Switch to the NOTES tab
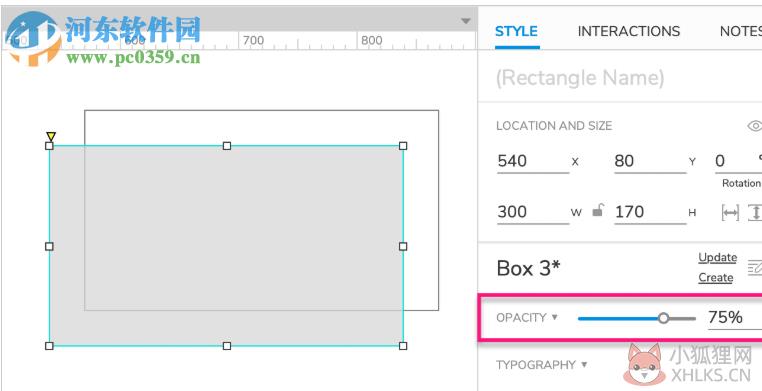The image size is (762, 391). [741, 31]
